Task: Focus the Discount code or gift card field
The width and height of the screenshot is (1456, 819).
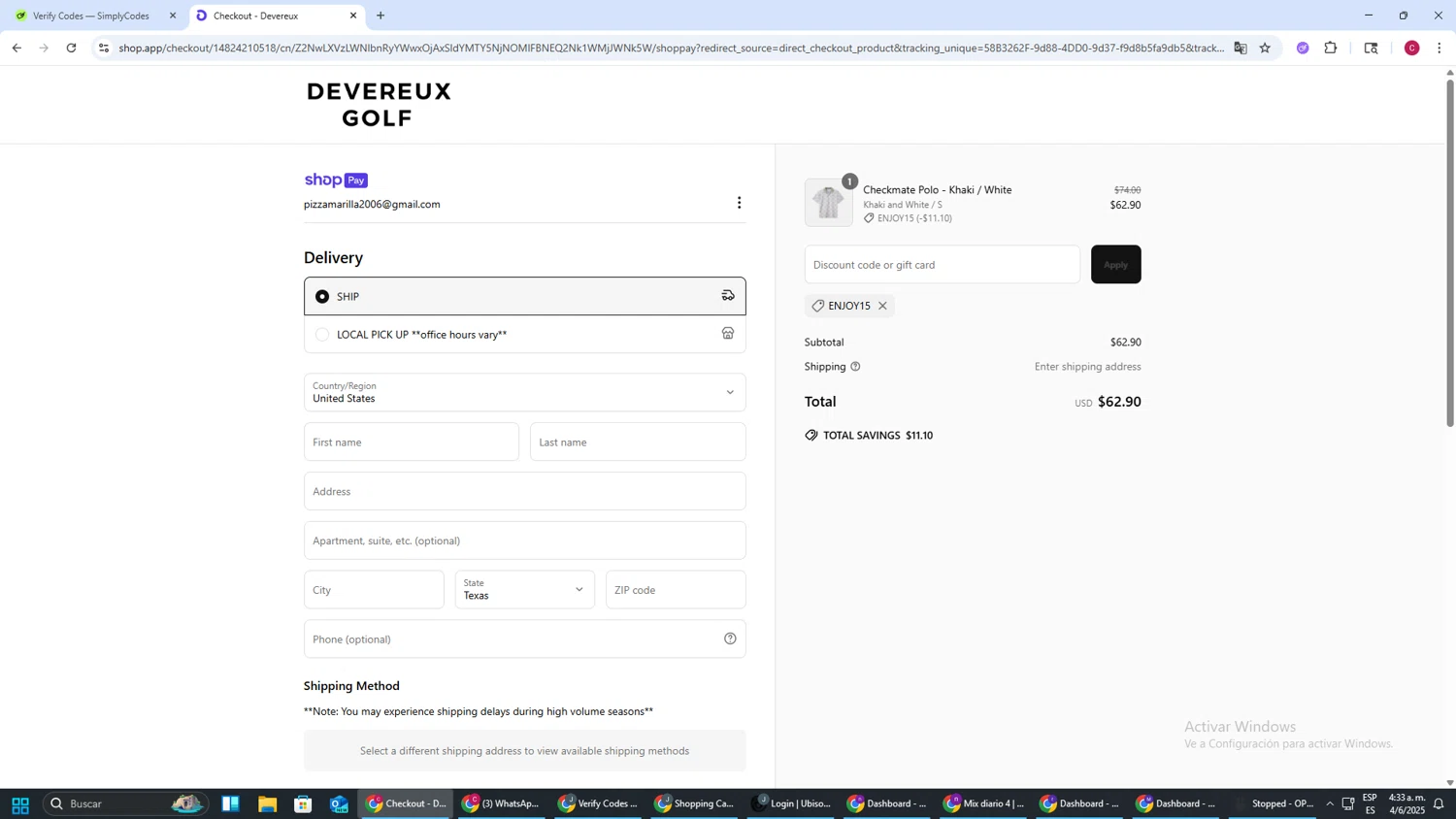Action: click(x=942, y=265)
